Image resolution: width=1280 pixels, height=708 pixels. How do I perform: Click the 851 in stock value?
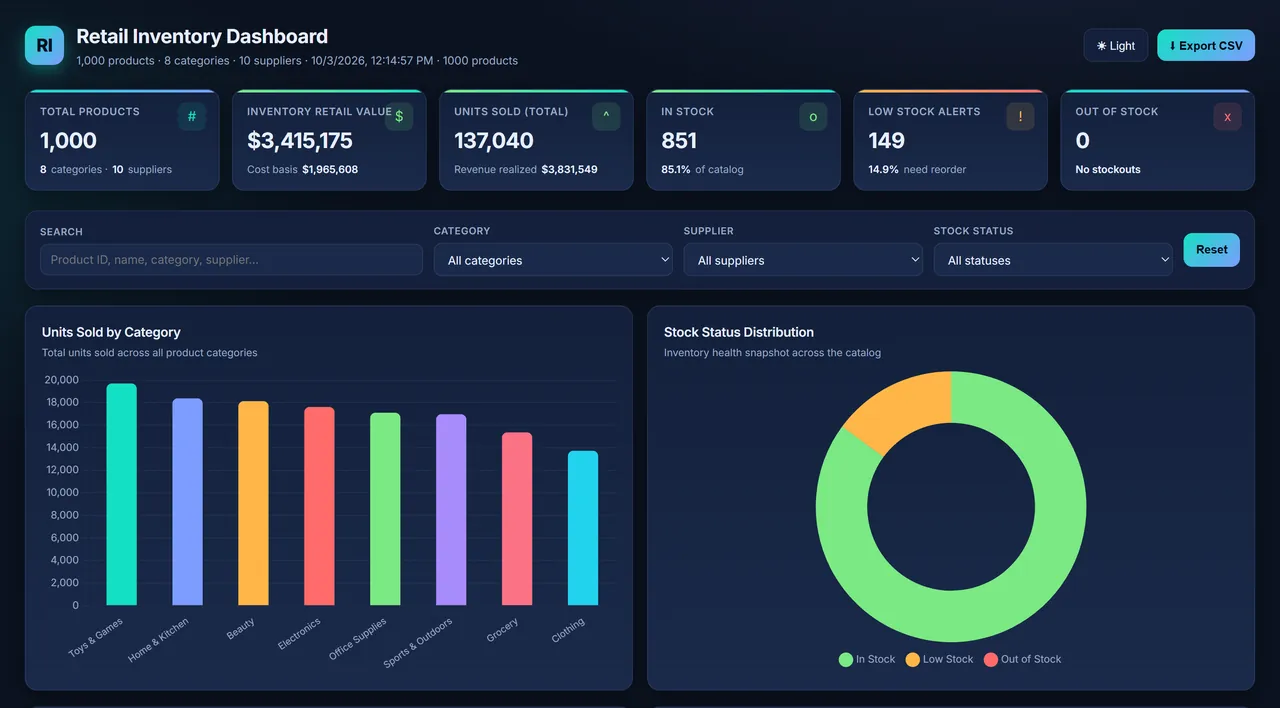click(679, 141)
